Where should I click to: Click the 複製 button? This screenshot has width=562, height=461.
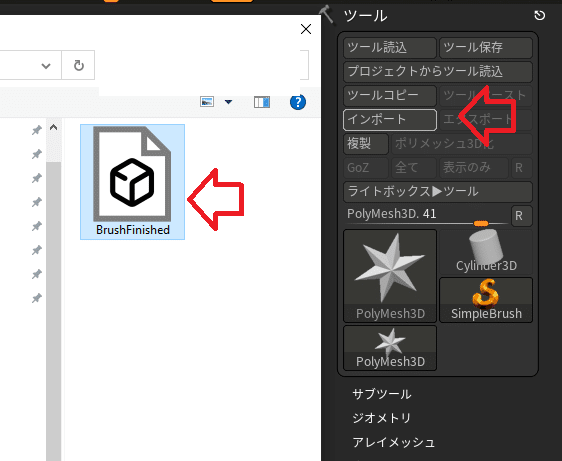366,144
